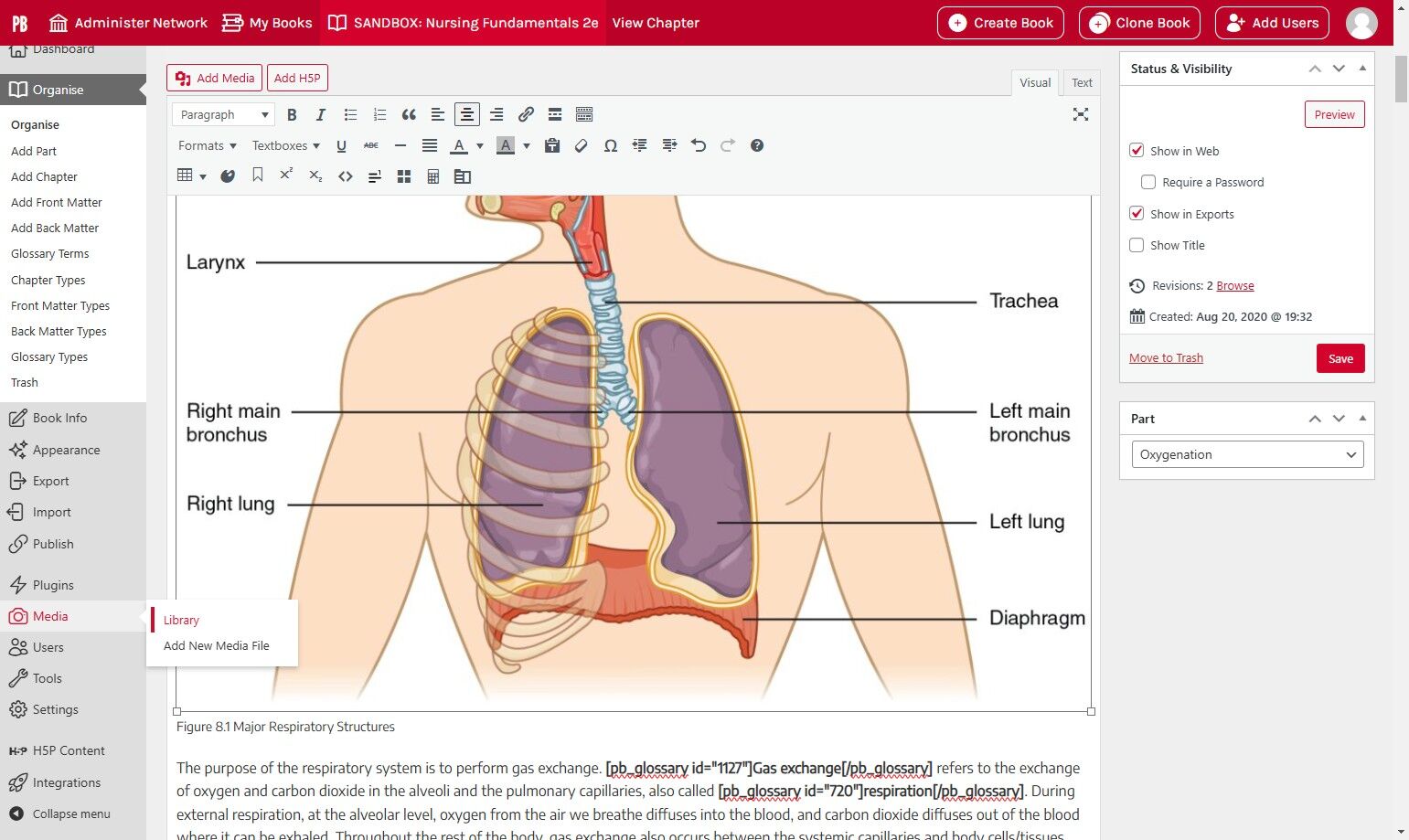Insert a blockquote with the quote icon
The height and width of the screenshot is (840, 1409).
pyautogui.click(x=409, y=114)
